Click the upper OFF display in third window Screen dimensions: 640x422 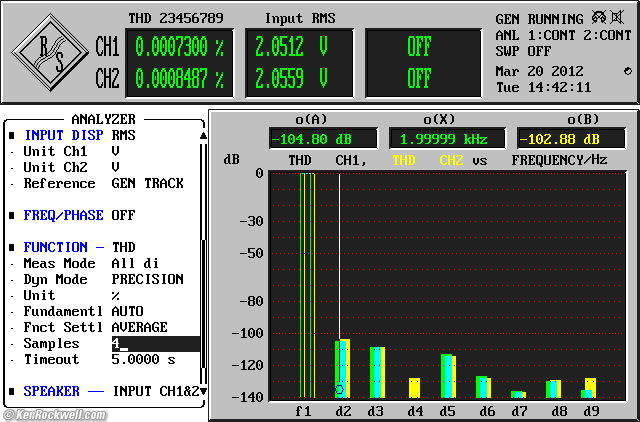[x=419, y=46]
